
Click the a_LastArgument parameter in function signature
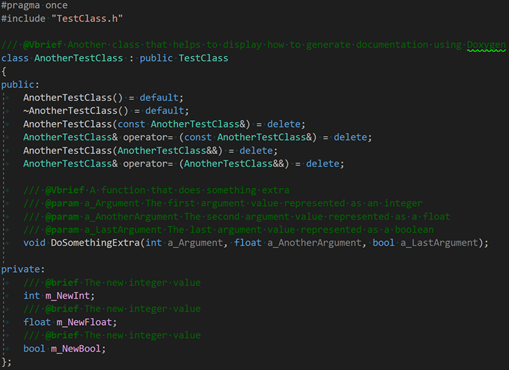click(x=439, y=243)
